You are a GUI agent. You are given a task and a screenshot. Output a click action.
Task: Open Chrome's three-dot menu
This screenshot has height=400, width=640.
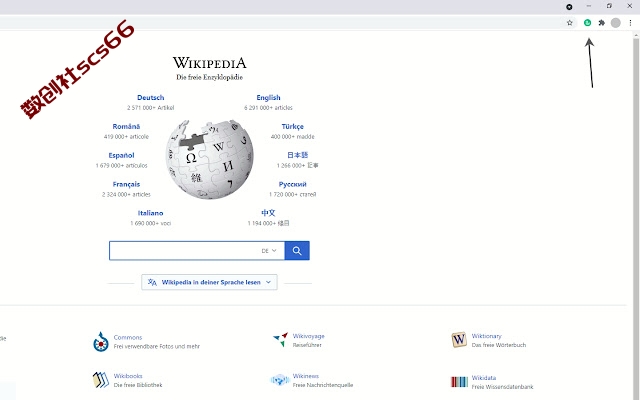click(x=630, y=23)
